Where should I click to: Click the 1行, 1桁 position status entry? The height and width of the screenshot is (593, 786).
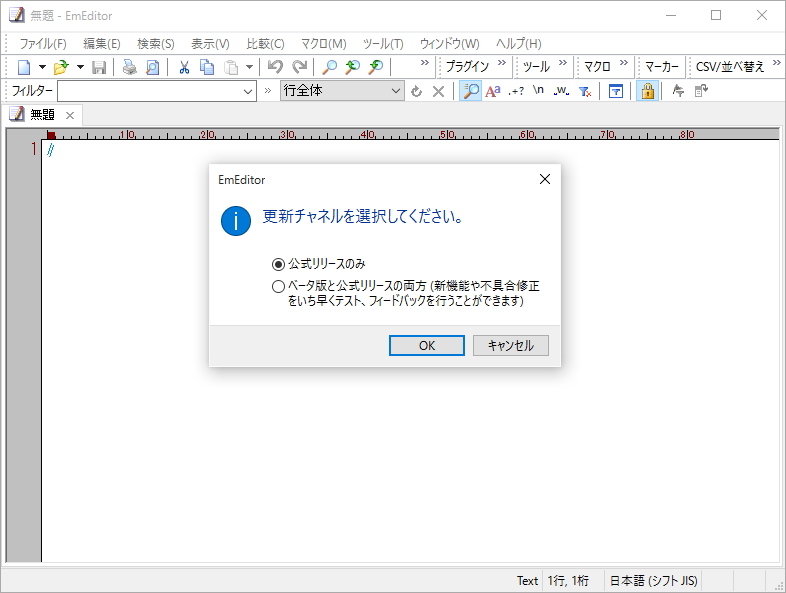pyautogui.click(x=568, y=581)
